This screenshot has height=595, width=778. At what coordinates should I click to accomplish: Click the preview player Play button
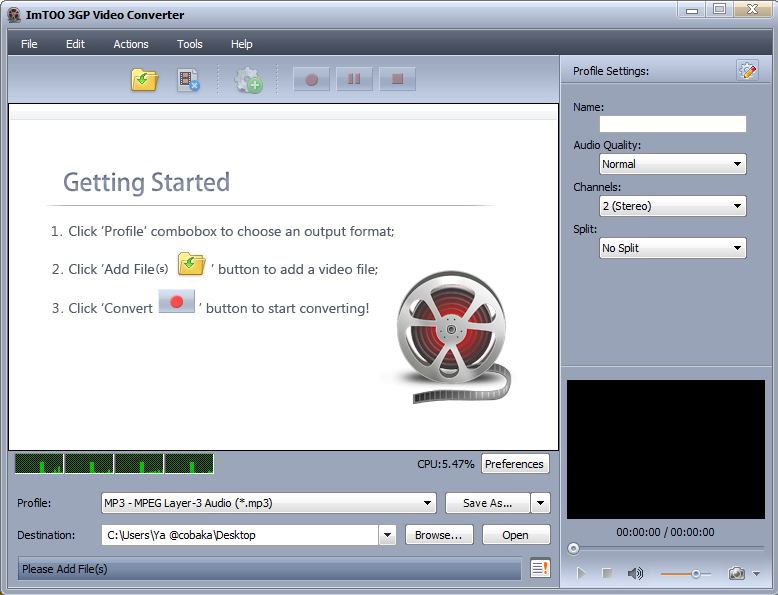tap(581, 574)
